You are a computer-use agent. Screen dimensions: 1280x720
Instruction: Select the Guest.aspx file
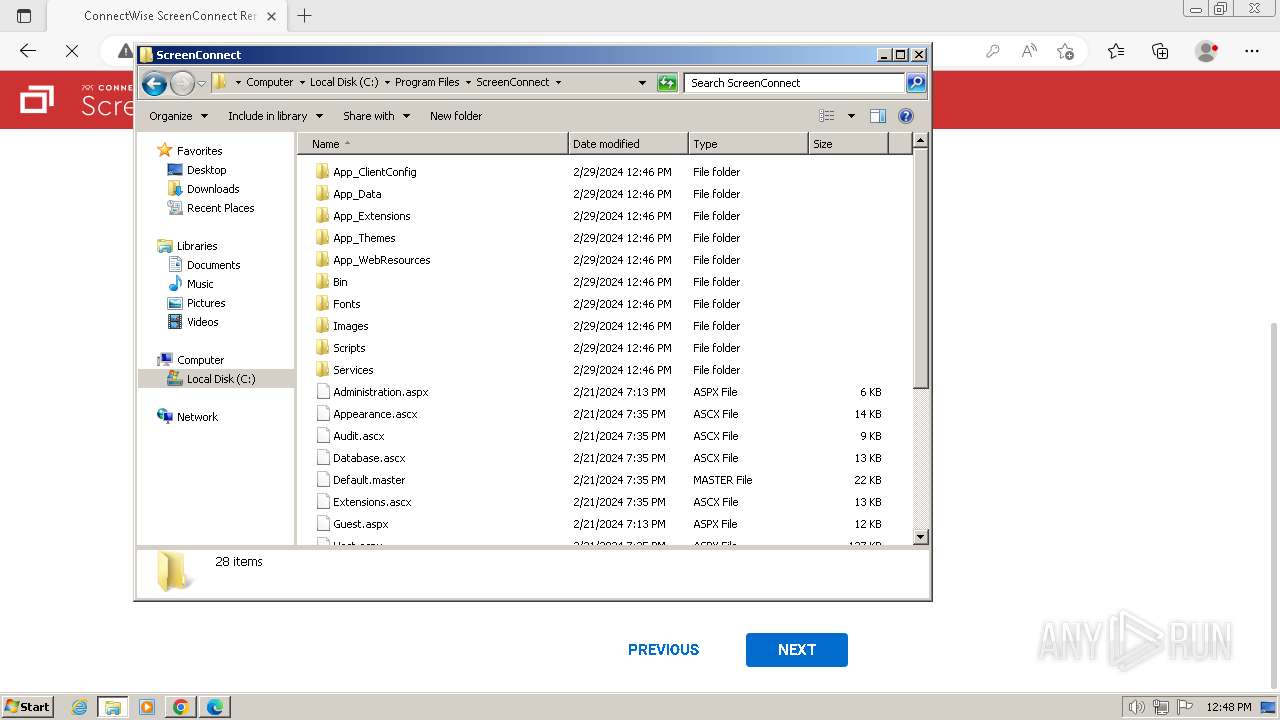(x=360, y=524)
